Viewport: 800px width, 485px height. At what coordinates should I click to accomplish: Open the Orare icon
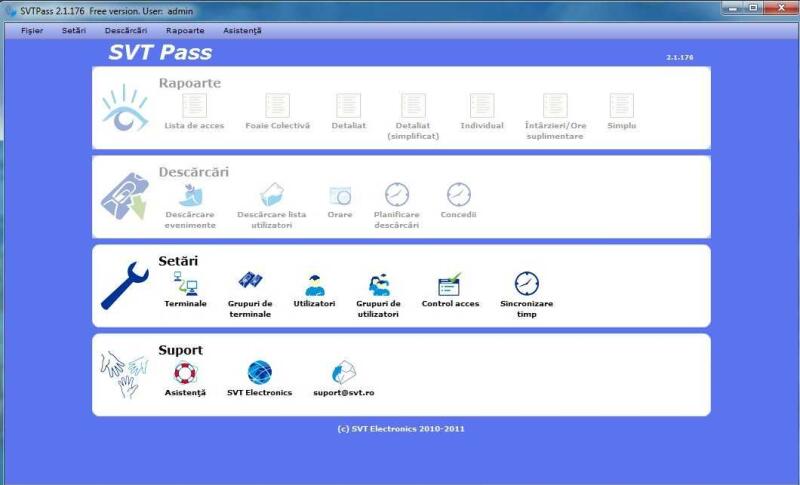pyautogui.click(x=340, y=196)
